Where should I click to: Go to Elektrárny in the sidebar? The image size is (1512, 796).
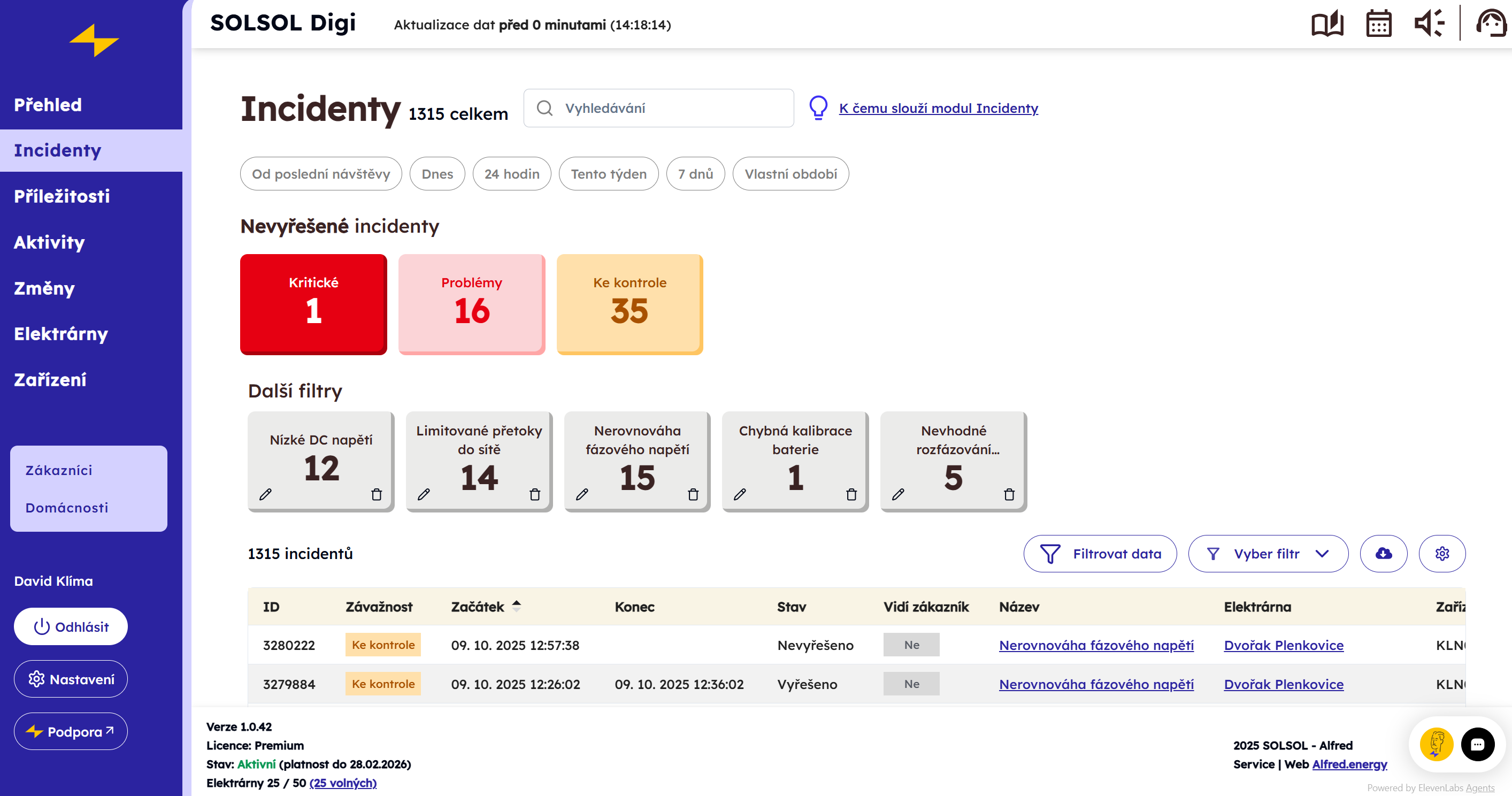(x=61, y=333)
